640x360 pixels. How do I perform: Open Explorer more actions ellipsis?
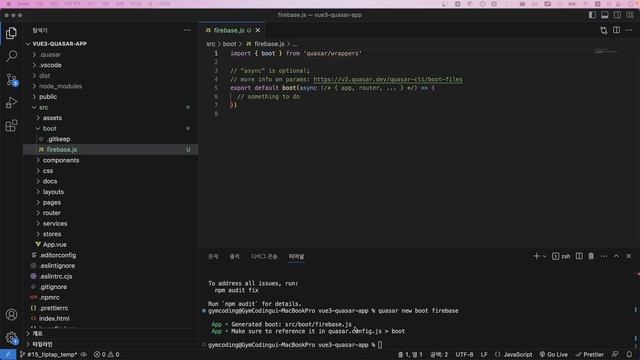click(x=187, y=30)
